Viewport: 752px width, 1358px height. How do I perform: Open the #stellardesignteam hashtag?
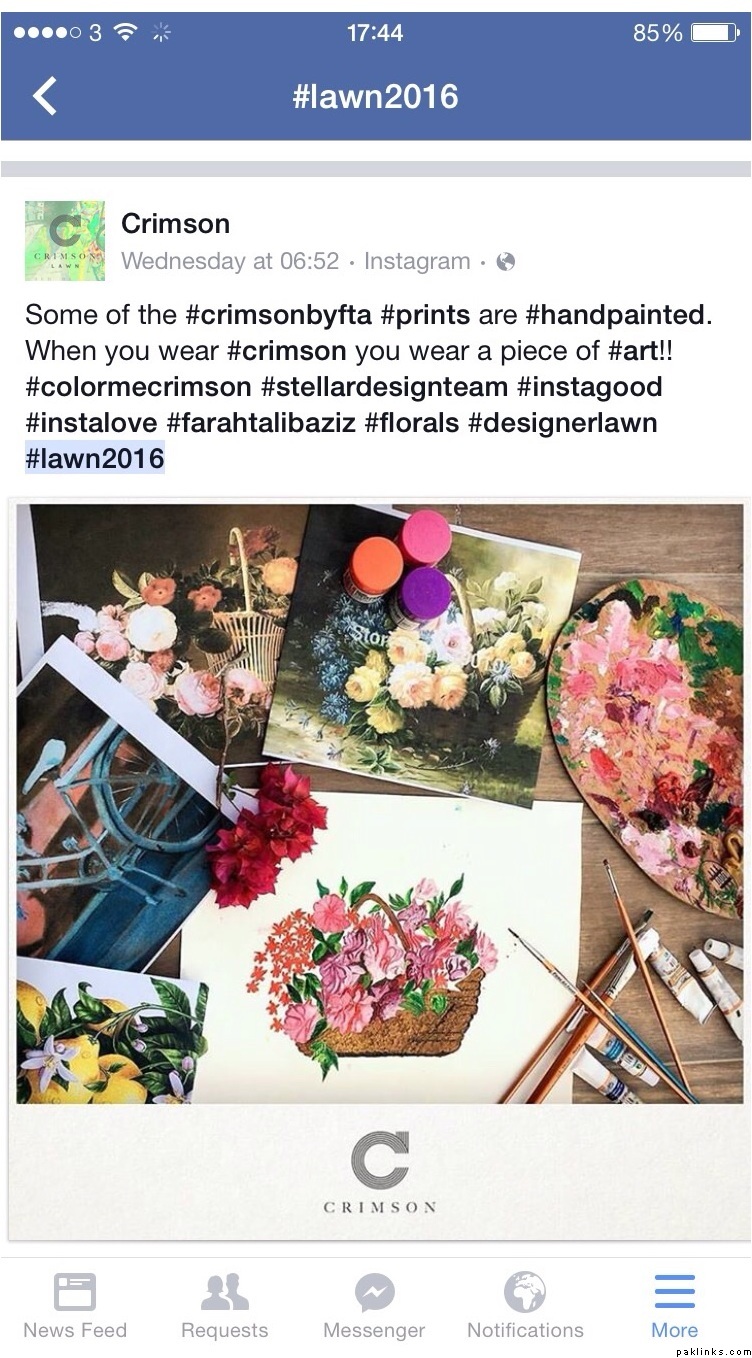click(x=388, y=387)
